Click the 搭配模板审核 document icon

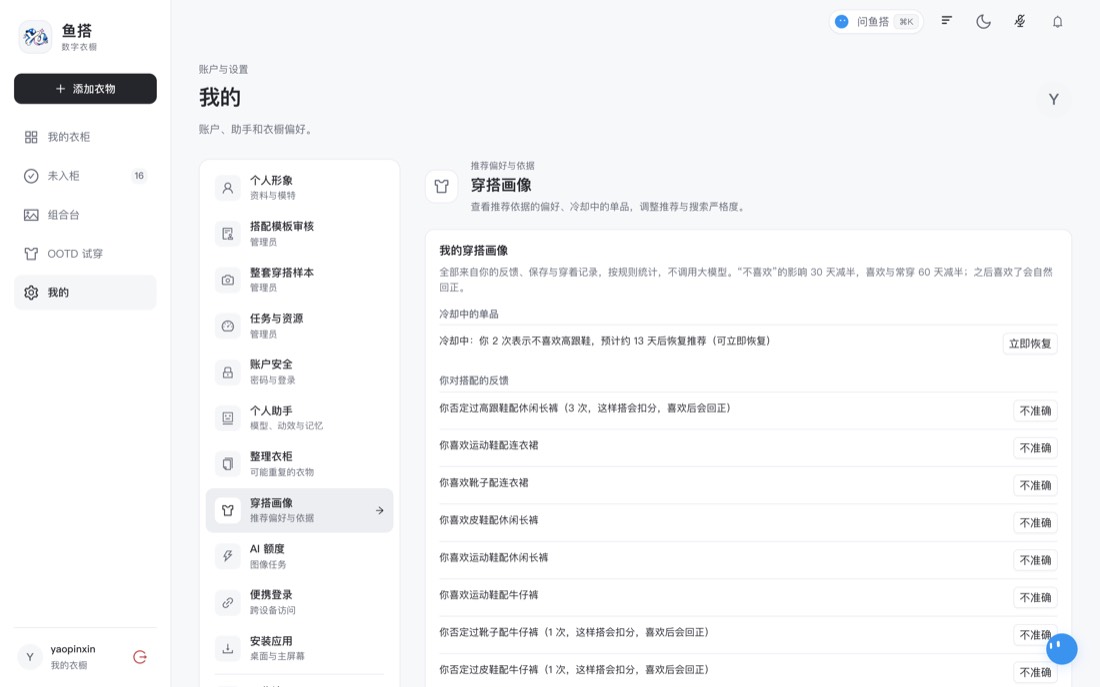[x=227, y=234]
